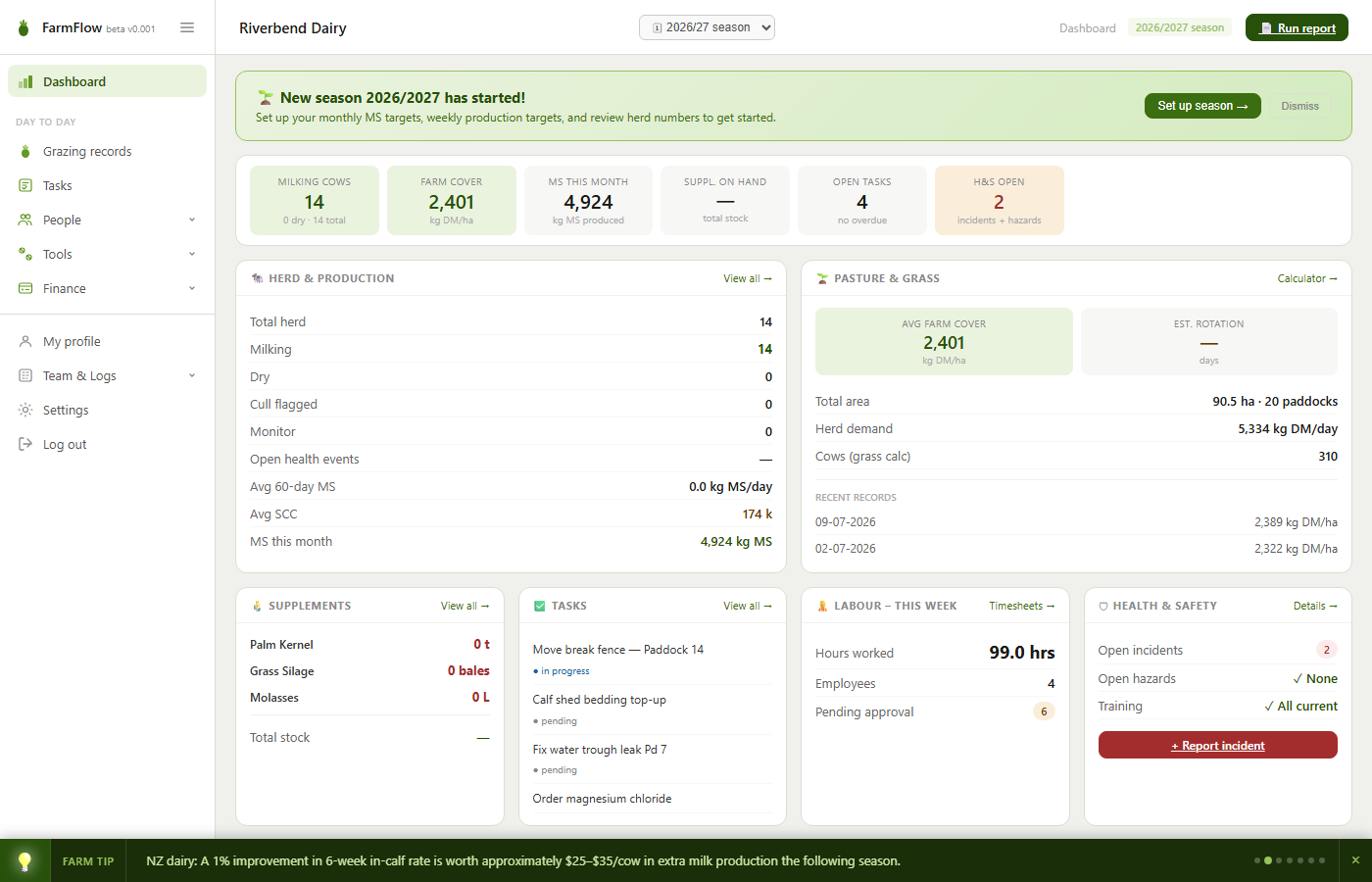Select the first farm tip pagination dot
Screen dimensions: 1372x882
[x=1257, y=860]
